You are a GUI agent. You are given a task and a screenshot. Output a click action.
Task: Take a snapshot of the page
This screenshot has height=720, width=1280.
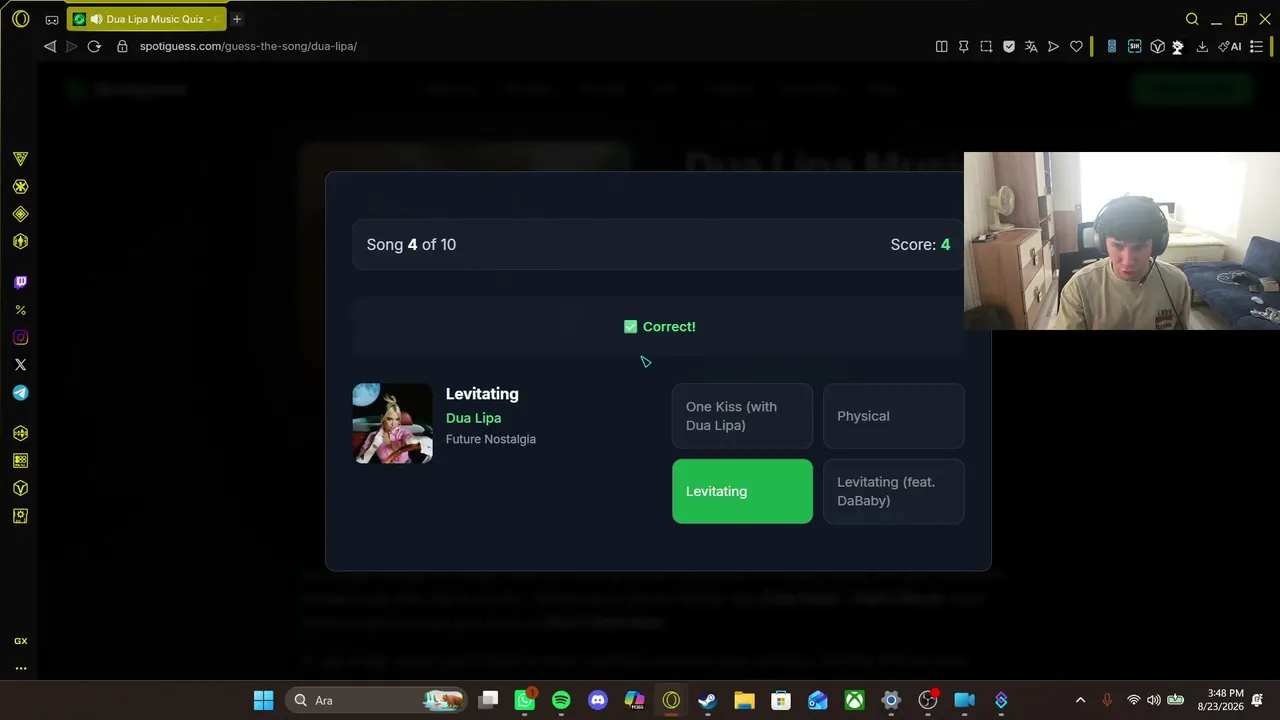pyautogui.click(x=986, y=46)
